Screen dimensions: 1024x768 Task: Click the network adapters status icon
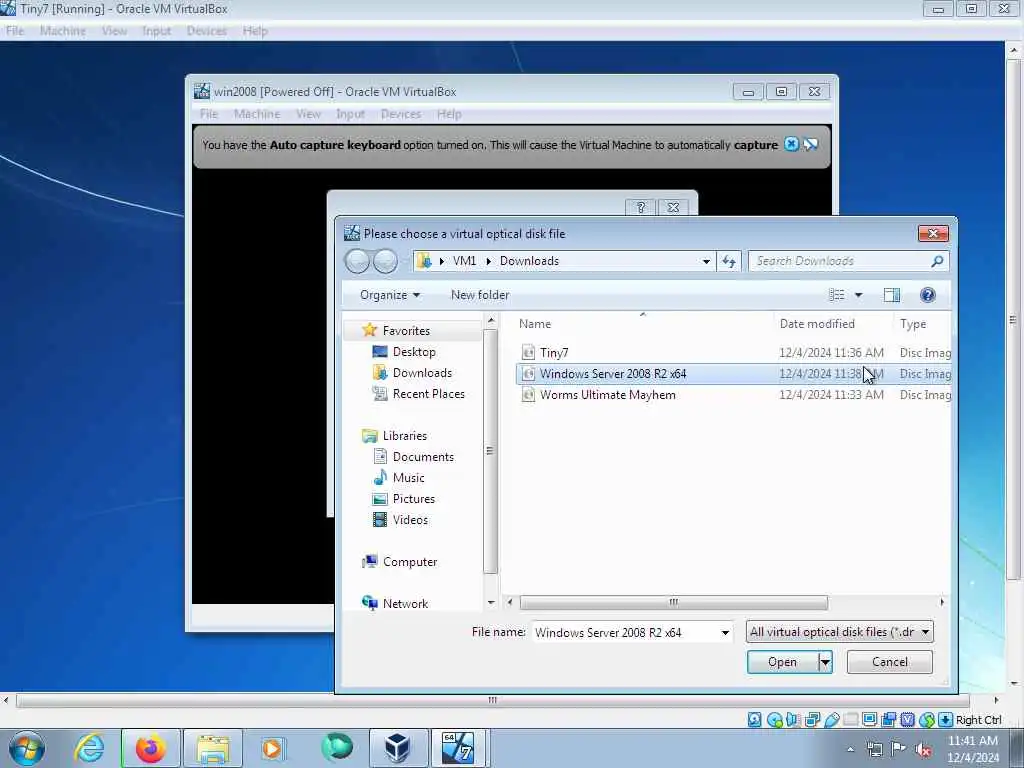(x=812, y=720)
